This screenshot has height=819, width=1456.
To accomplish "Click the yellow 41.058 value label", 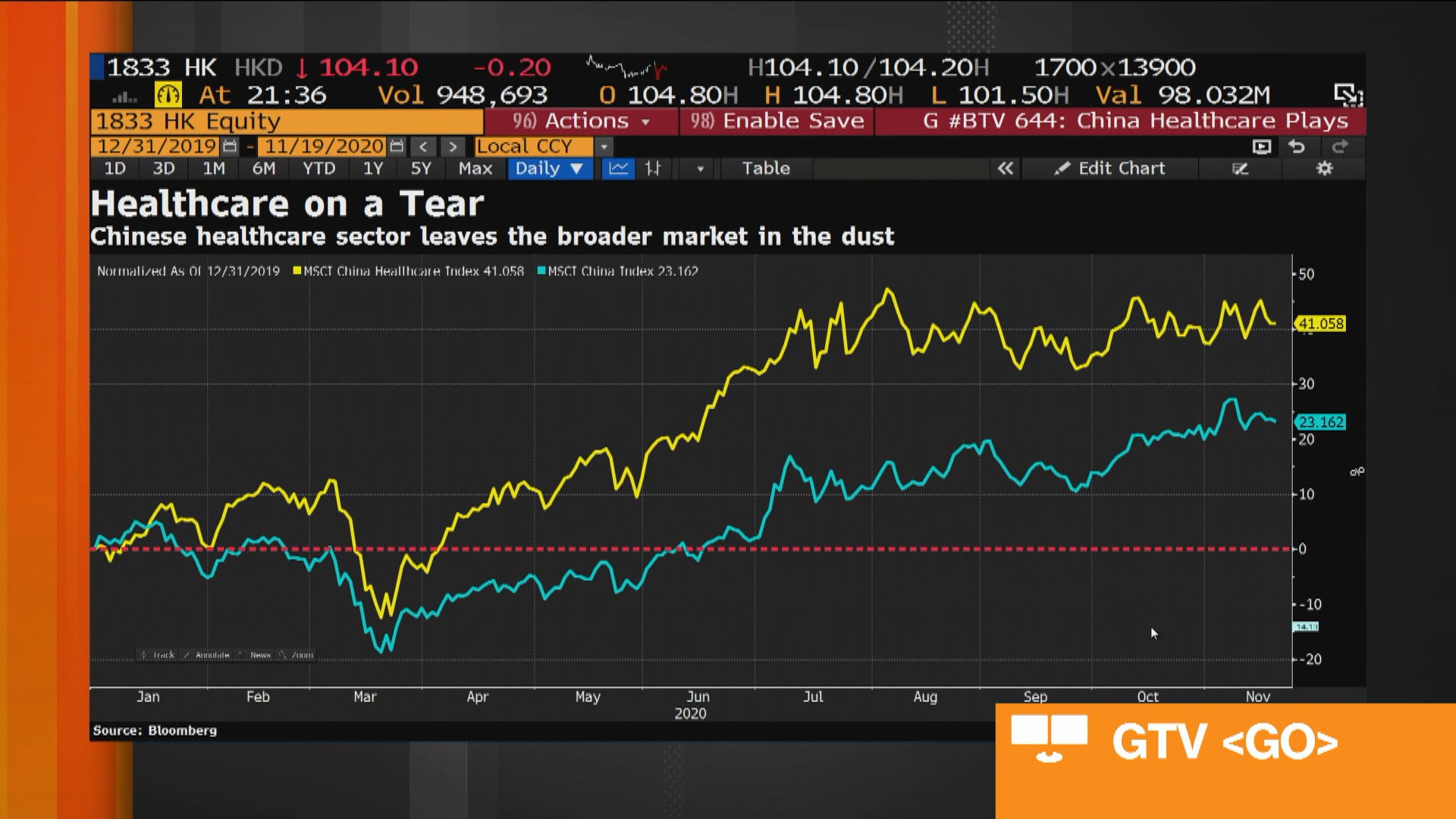I will tap(1320, 324).
